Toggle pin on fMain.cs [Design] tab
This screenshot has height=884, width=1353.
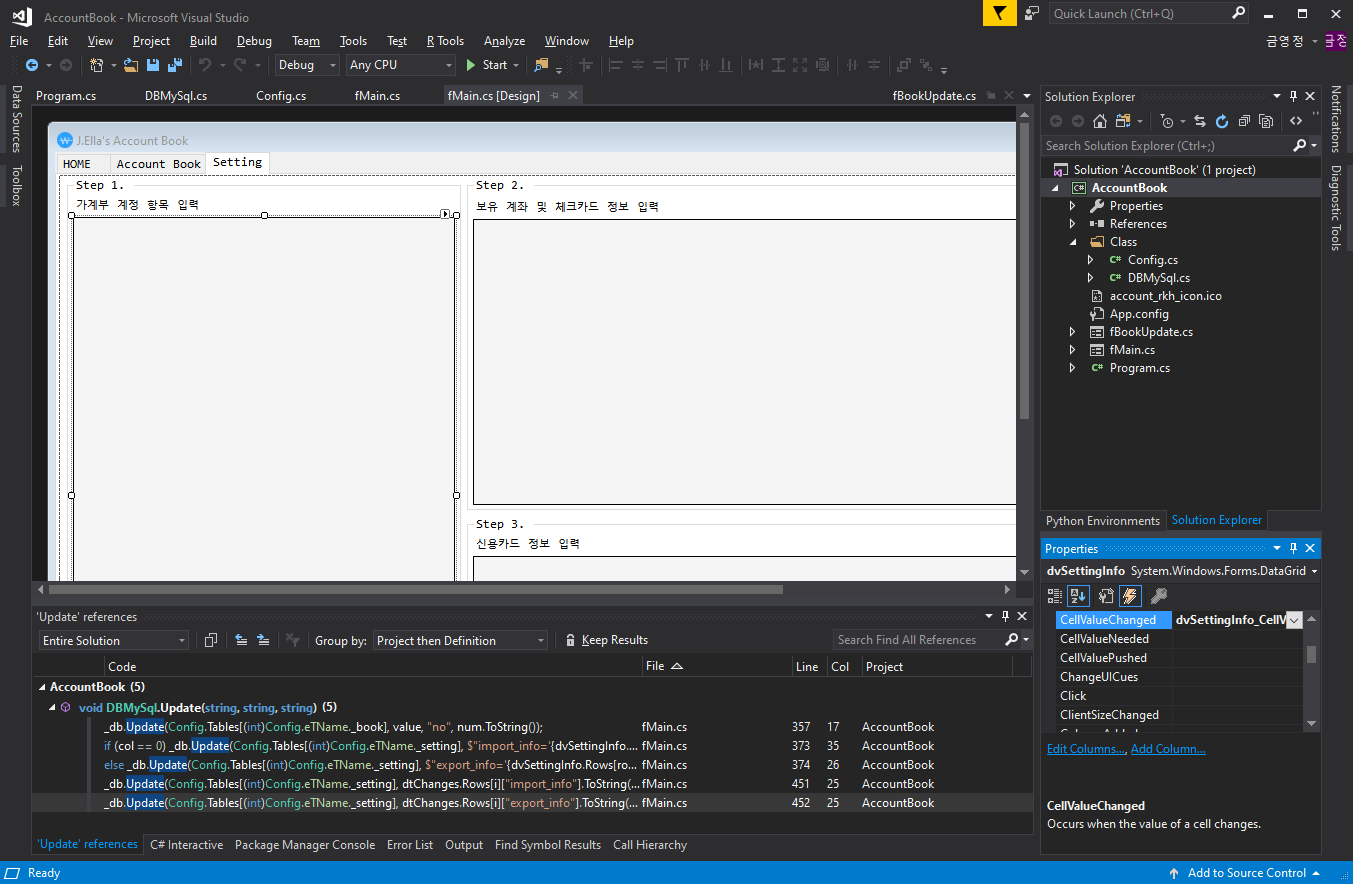click(554, 96)
